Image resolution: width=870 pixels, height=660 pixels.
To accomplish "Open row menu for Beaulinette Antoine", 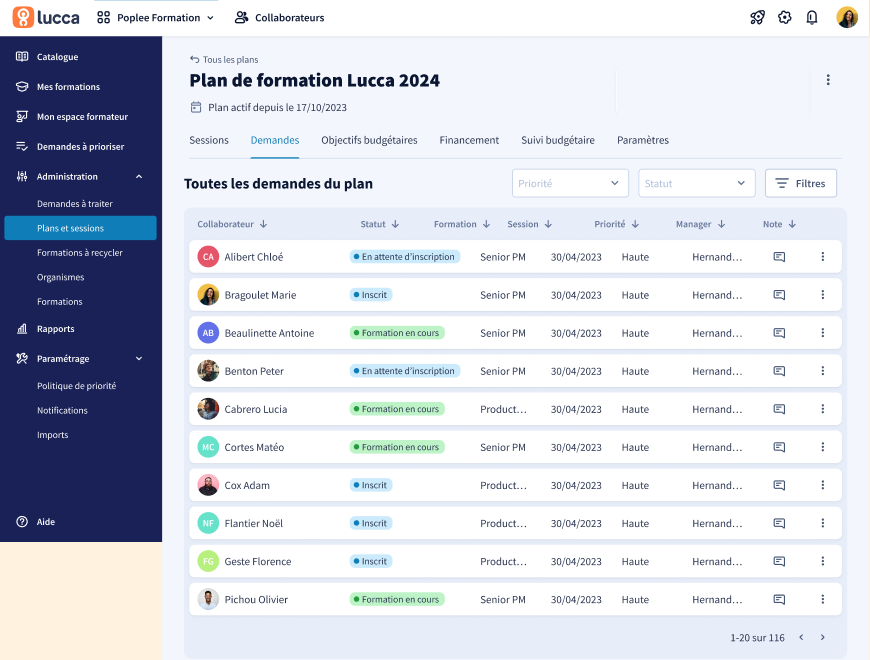I will 823,333.
